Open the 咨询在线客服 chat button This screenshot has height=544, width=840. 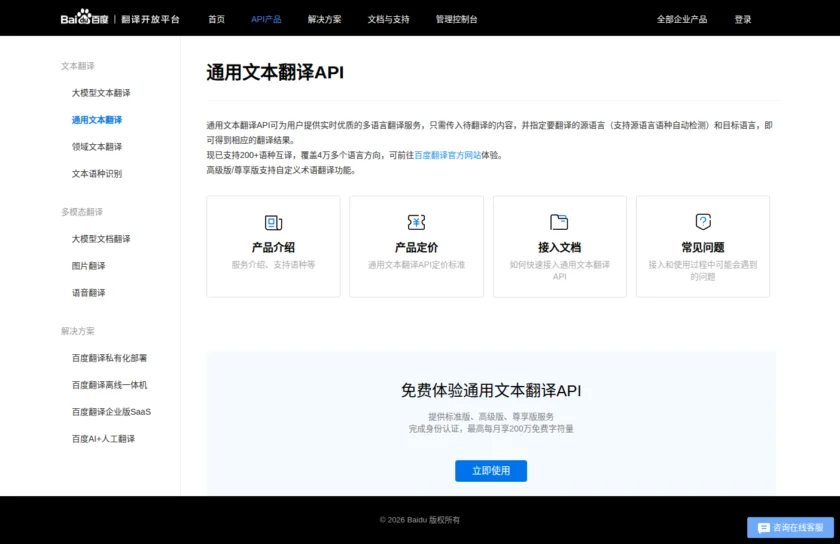(x=791, y=528)
